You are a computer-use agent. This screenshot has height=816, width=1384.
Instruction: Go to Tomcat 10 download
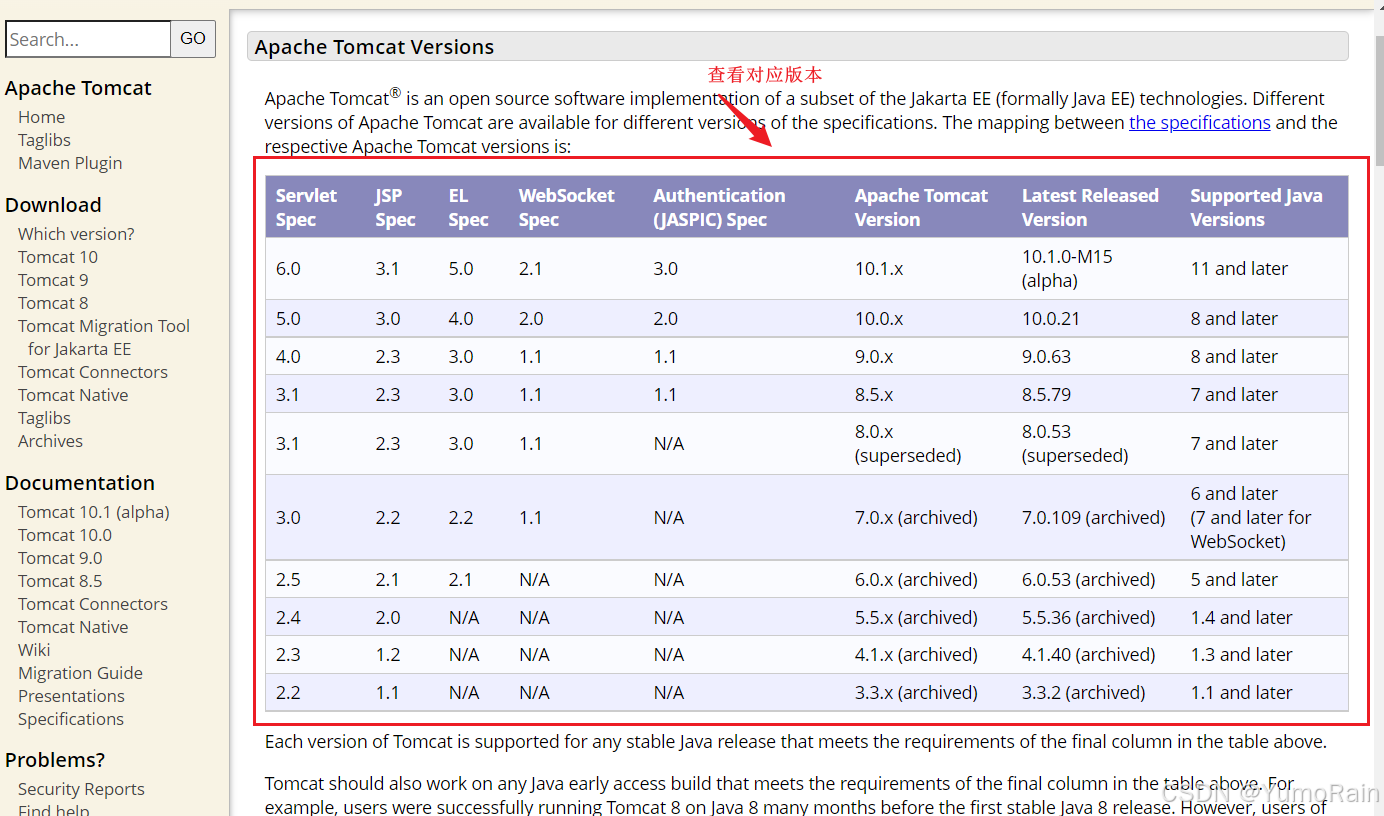[x=58, y=257]
